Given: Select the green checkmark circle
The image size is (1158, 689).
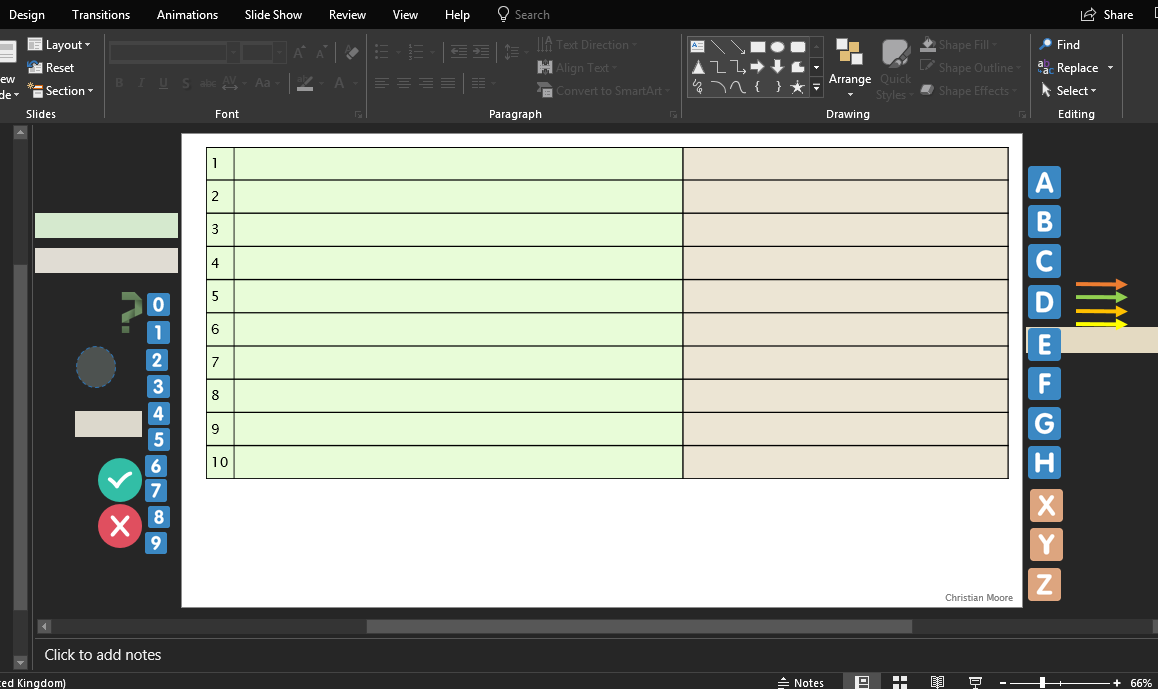Looking at the screenshot, I should point(120,480).
